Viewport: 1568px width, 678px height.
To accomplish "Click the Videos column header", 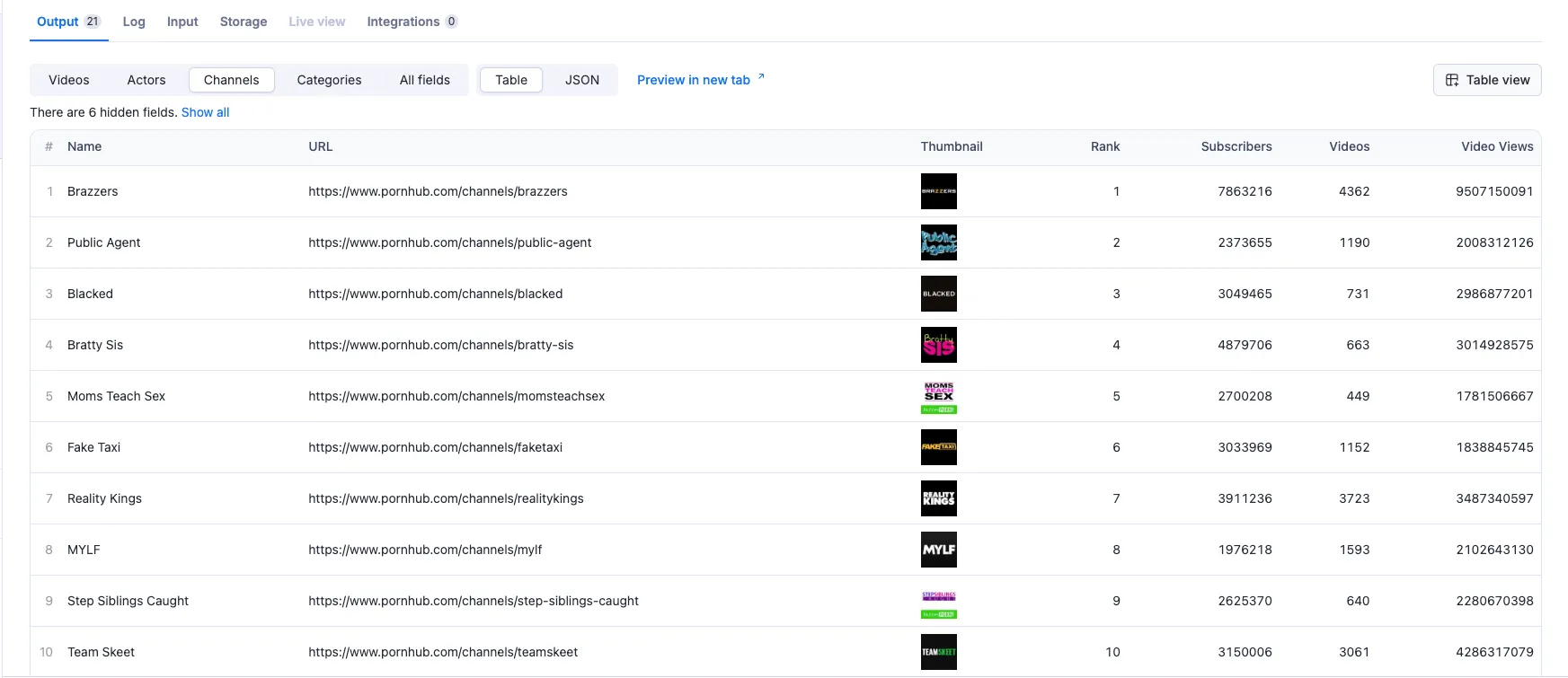I will click(1350, 146).
